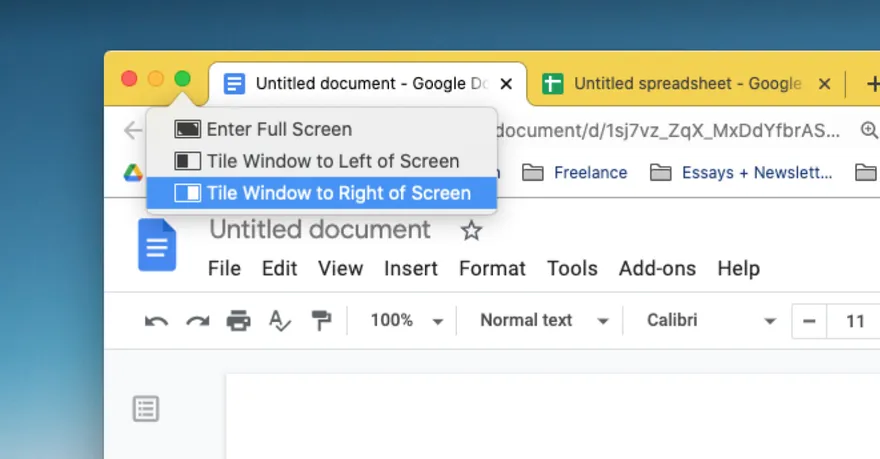Viewport: 880px width, 459px height.
Task: Expand the 100% zoom dropdown
Action: pos(406,321)
